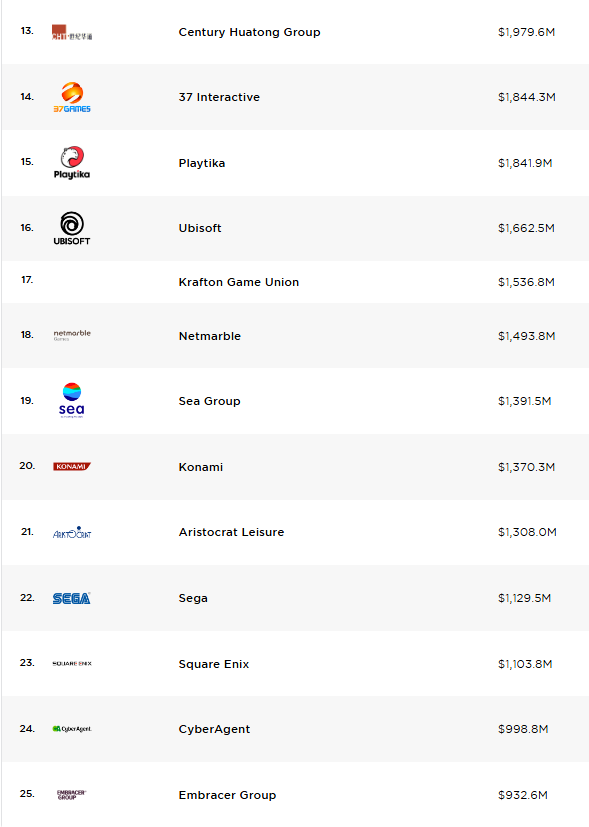589x827 pixels.
Task: Click the Sea Group logo
Action: [x=72, y=401]
